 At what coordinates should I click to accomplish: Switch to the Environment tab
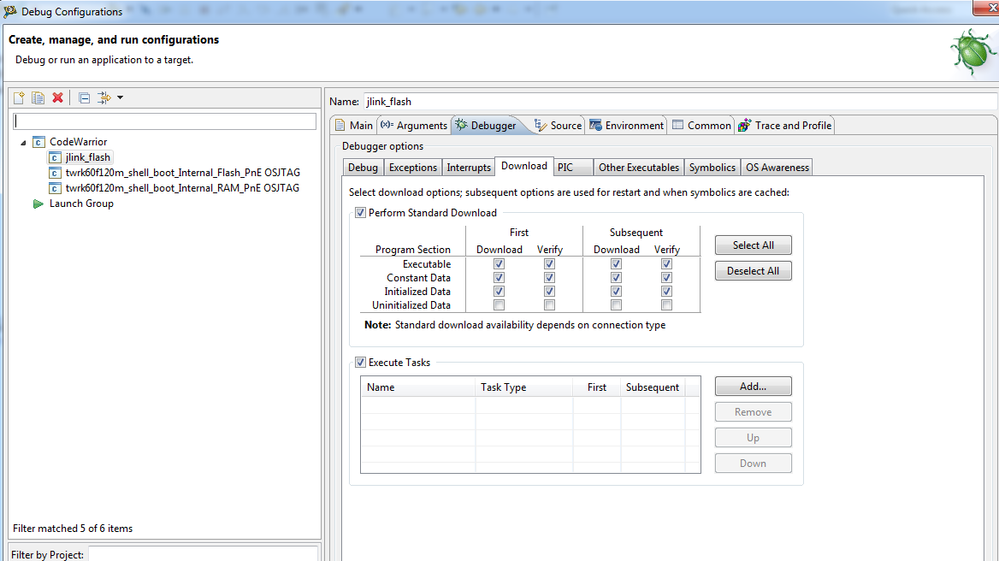point(626,125)
